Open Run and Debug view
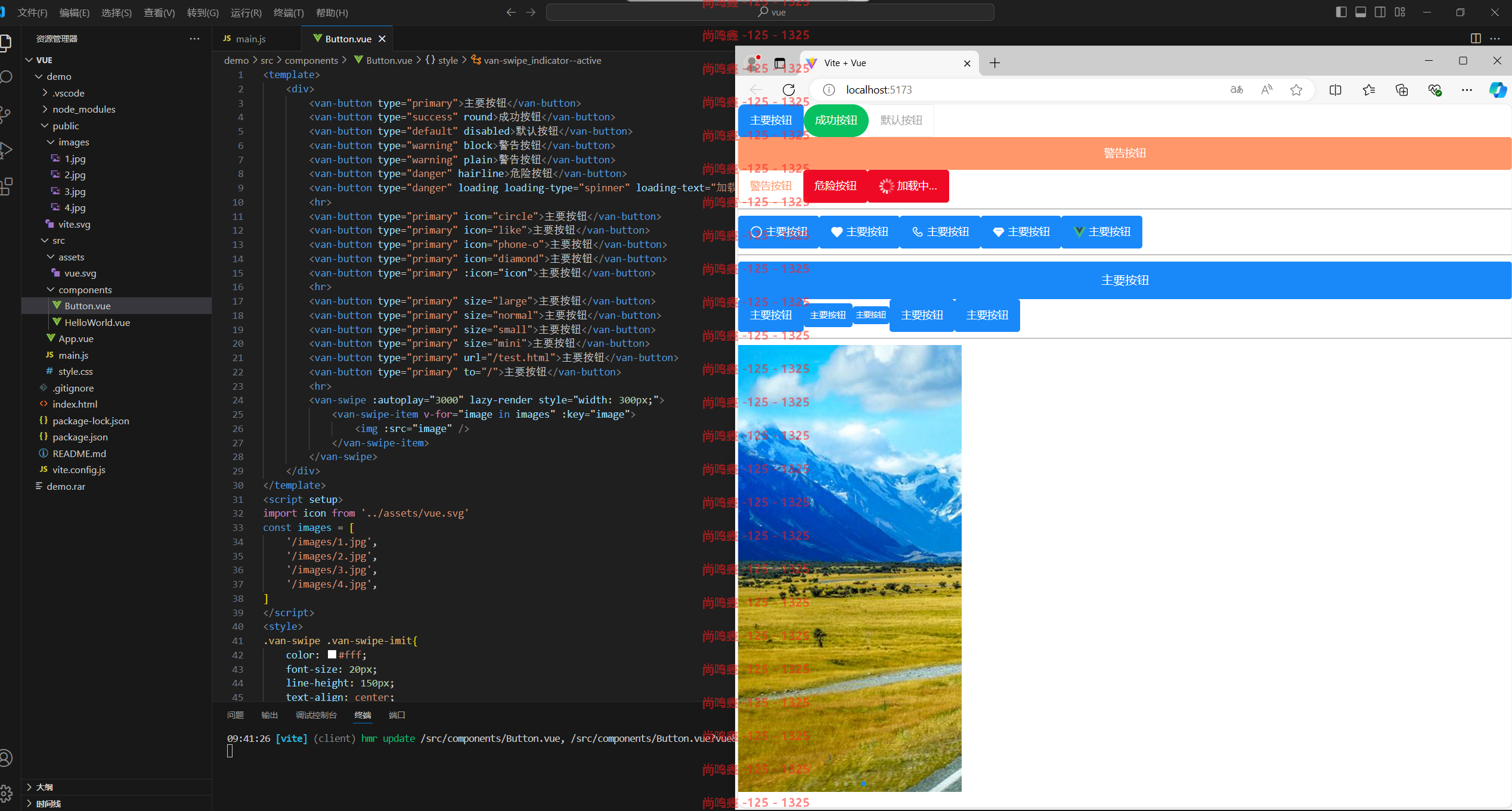The image size is (1512, 811). pos(6,150)
